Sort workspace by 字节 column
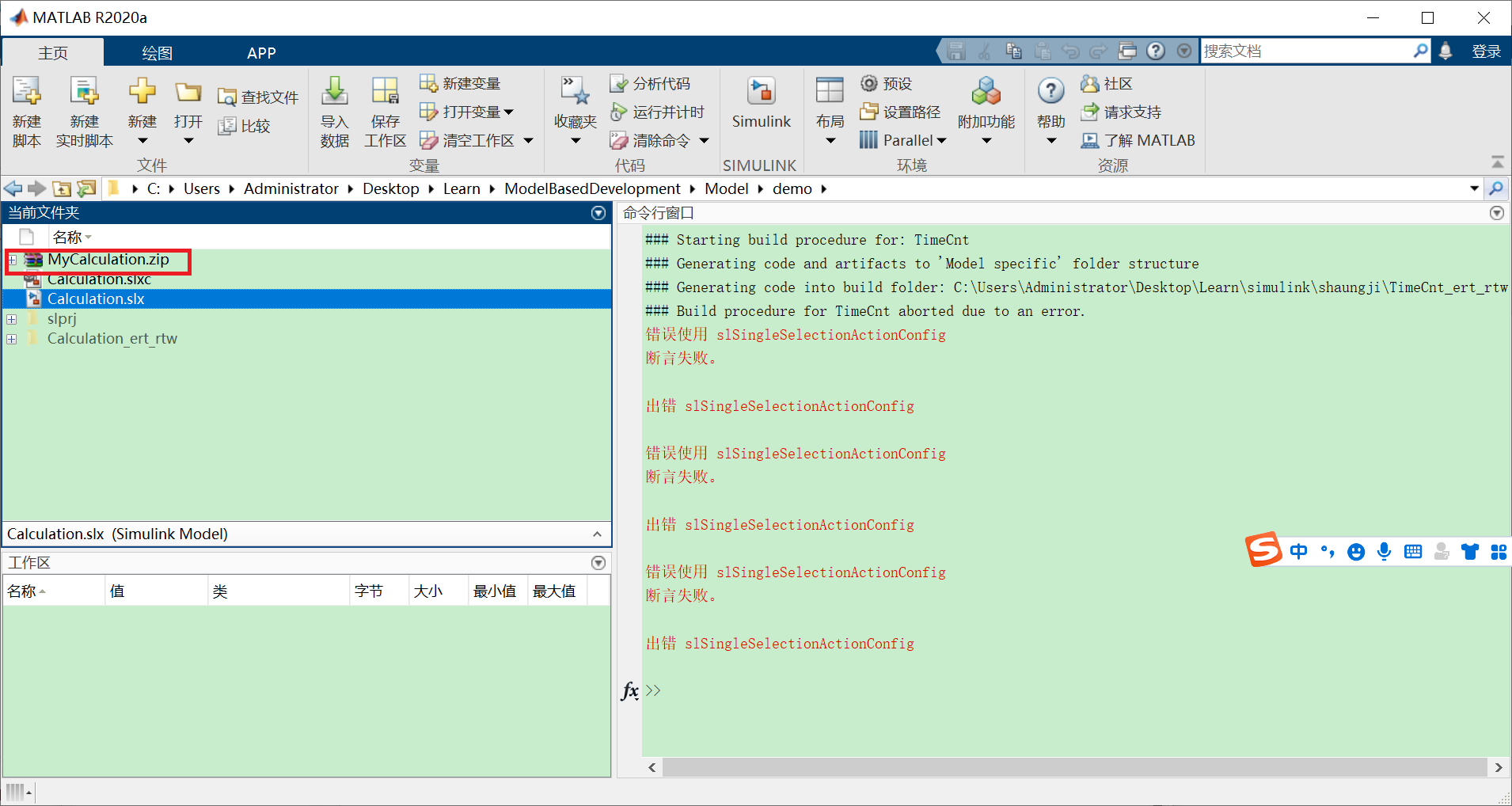The image size is (1512, 806). [379, 591]
